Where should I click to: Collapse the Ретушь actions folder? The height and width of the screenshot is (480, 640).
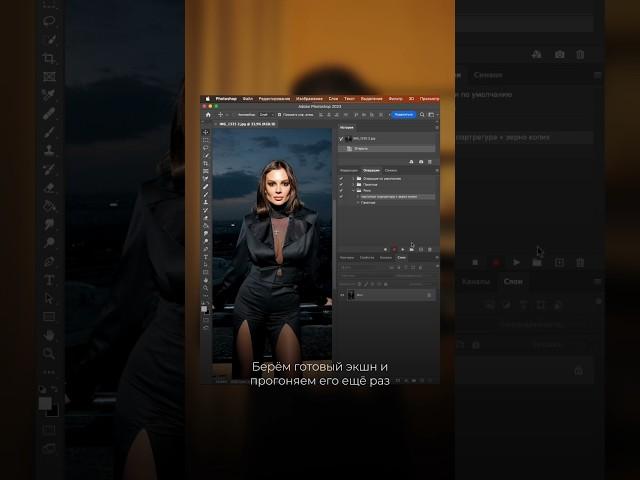[353, 190]
